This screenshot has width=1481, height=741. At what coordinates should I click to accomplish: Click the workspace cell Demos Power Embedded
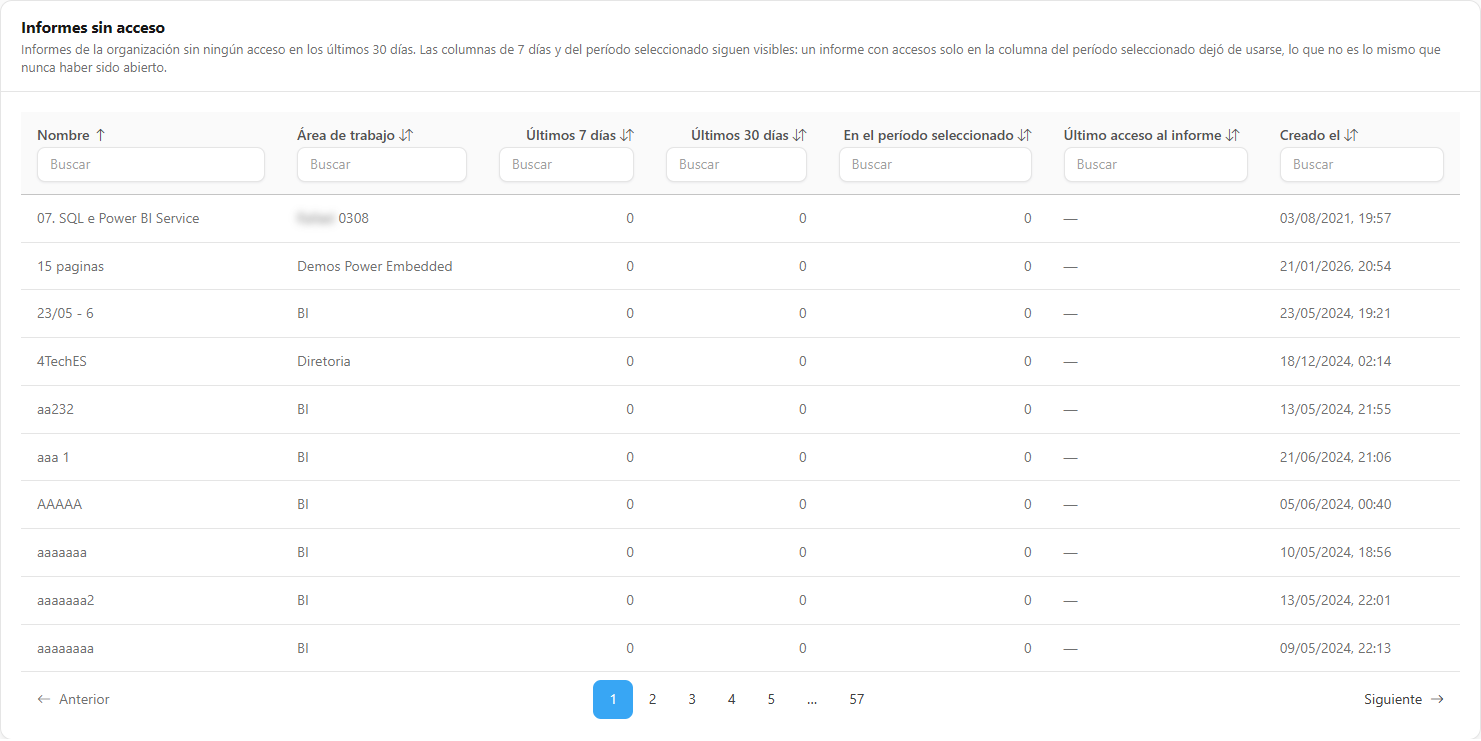coord(375,267)
